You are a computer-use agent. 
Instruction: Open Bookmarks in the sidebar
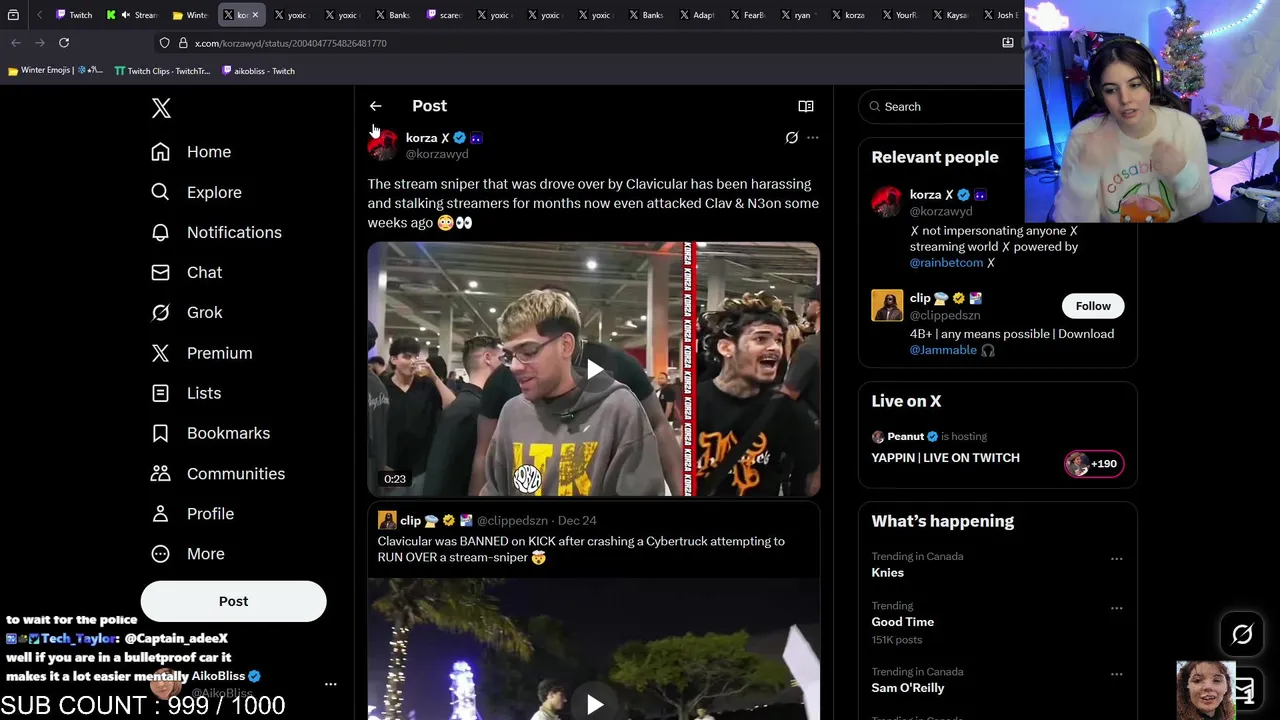[210, 433]
